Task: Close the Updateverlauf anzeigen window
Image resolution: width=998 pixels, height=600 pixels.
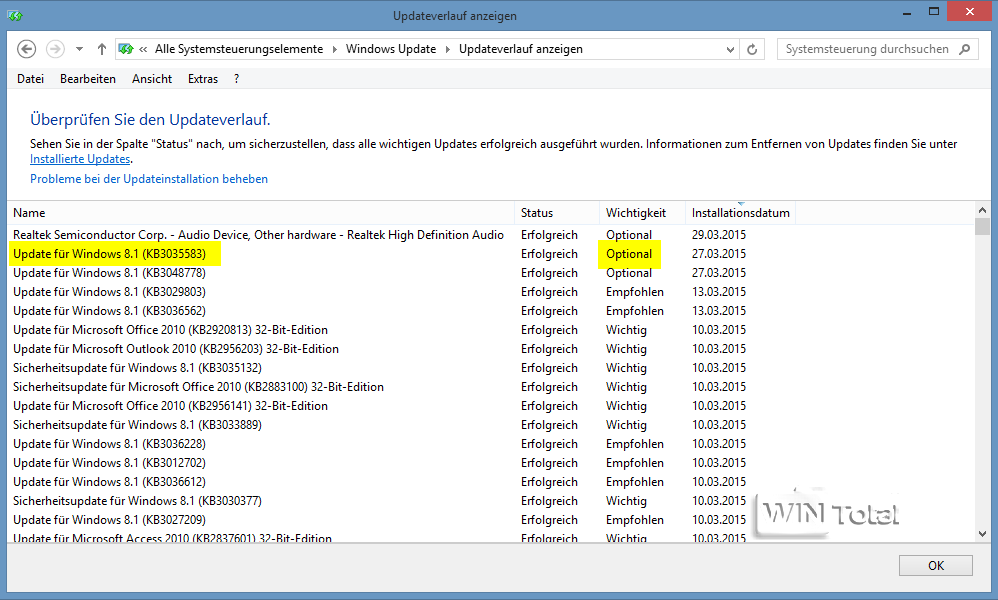Action: [969, 11]
